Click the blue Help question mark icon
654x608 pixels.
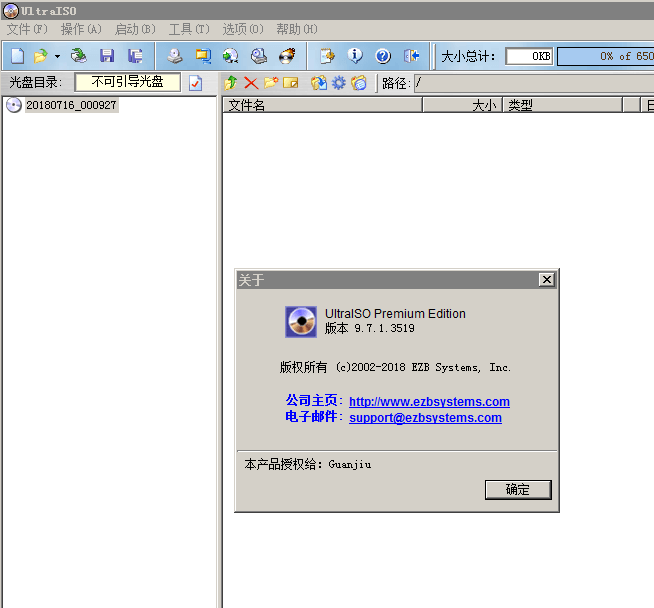tap(382, 56)
